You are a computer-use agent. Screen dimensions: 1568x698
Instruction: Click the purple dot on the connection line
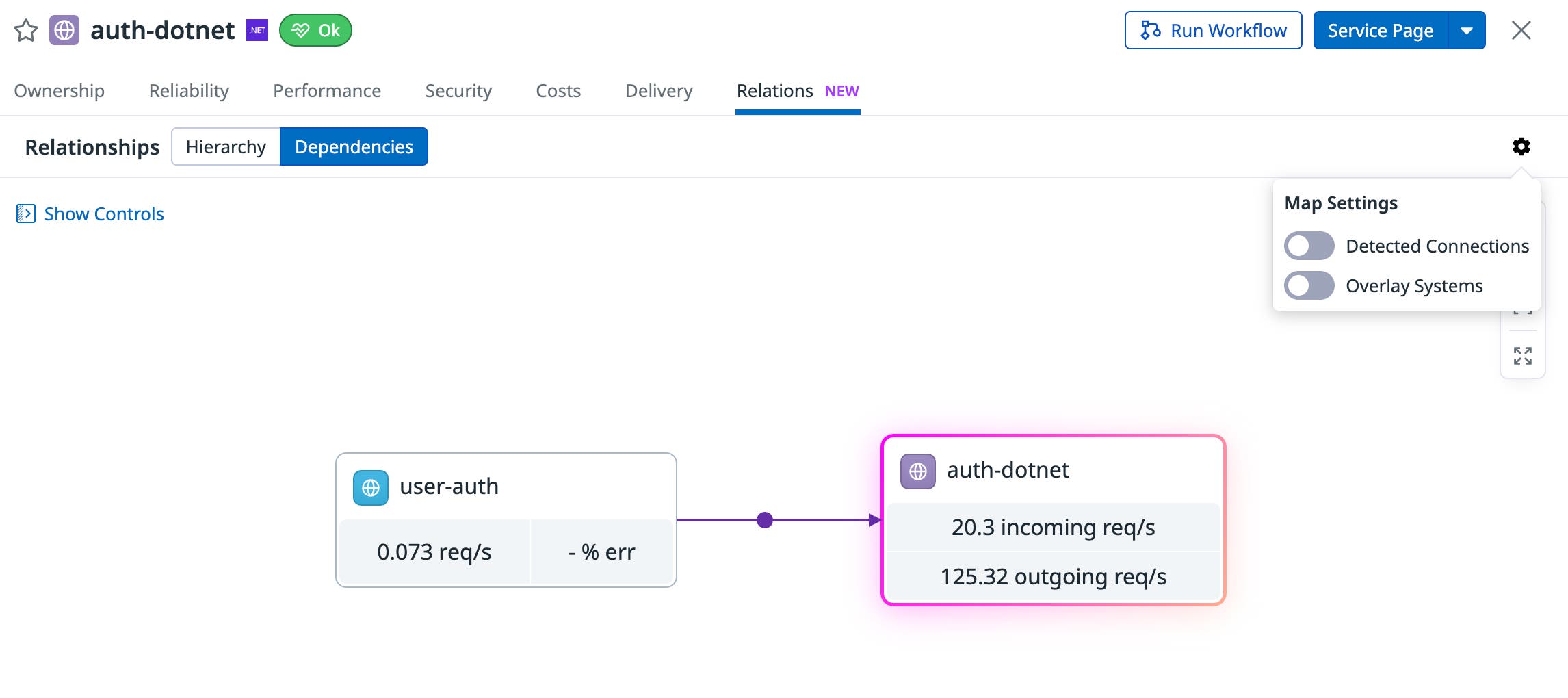[765, 520]
